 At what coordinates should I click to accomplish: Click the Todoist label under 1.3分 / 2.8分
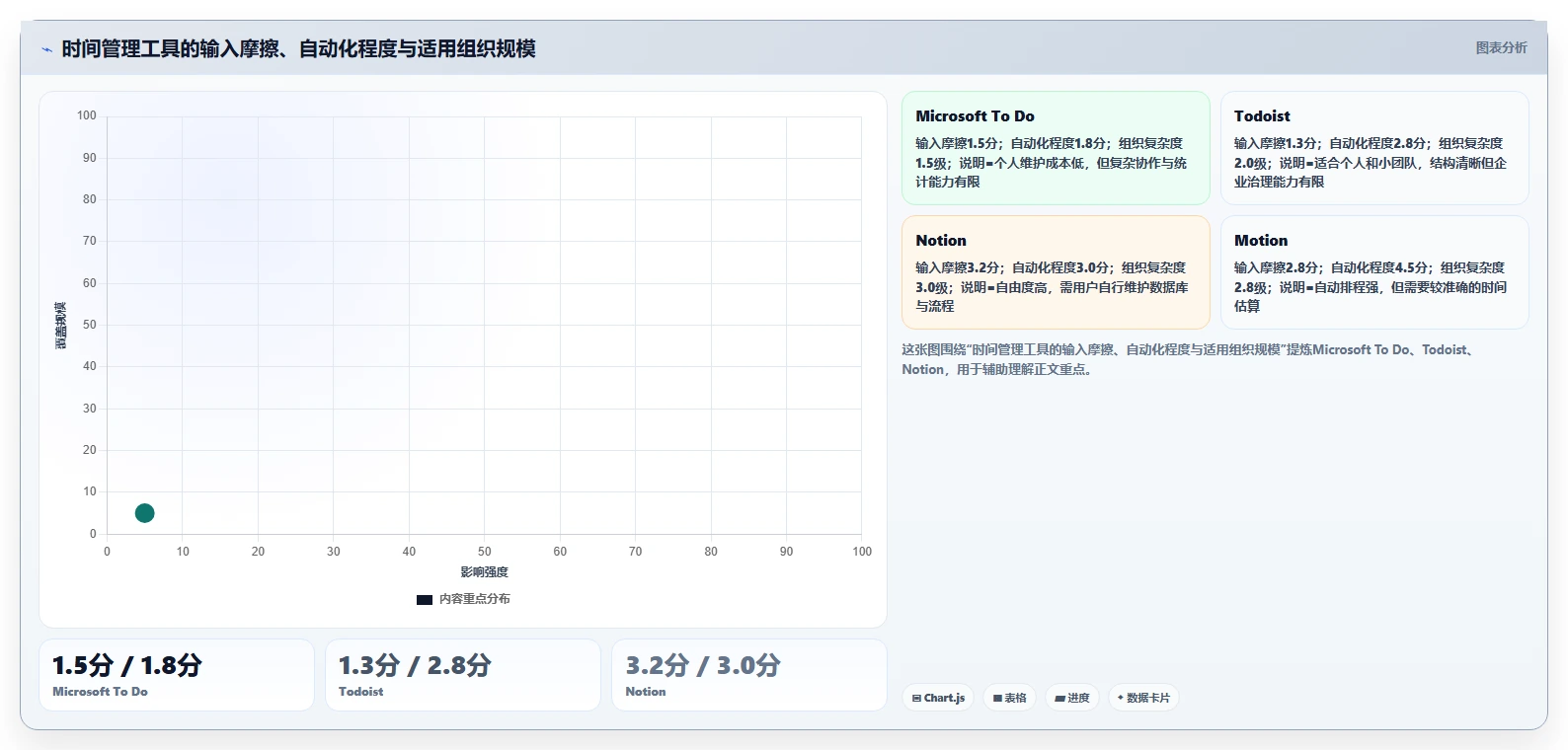click(360, 692)
